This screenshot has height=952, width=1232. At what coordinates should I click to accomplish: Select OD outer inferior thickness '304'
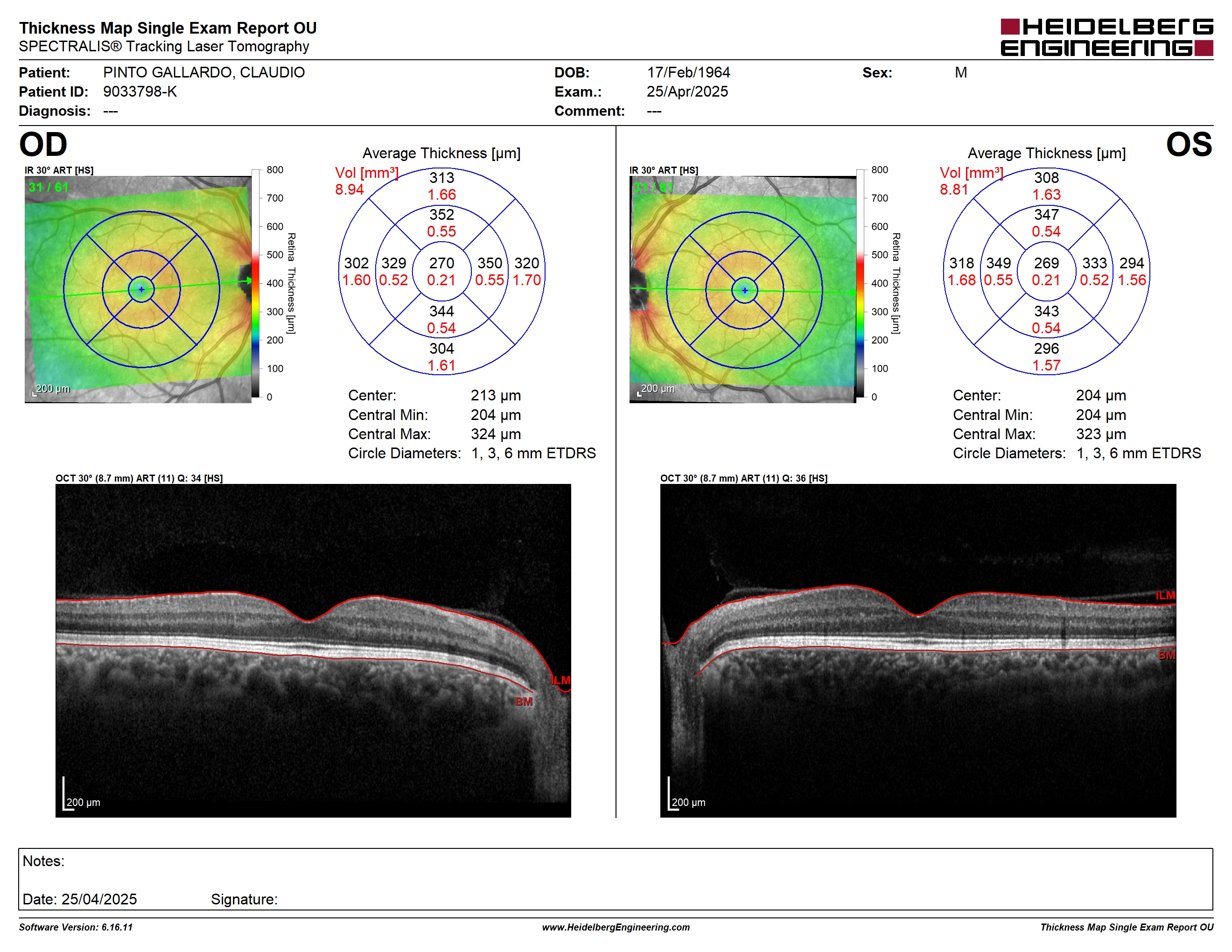click(441, 349)
